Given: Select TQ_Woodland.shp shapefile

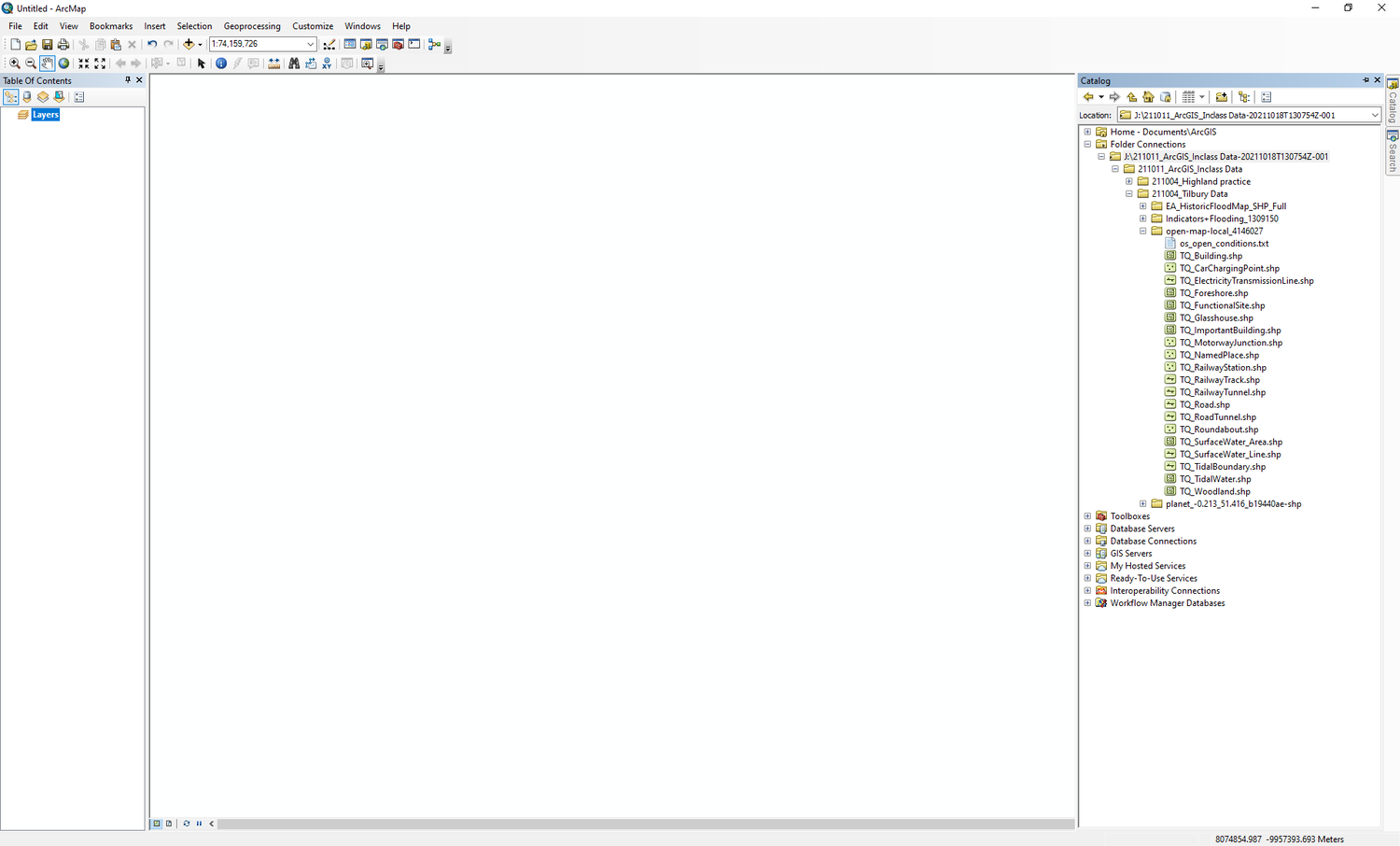Looking at the screenshot, I should [x=1214, y=491].
